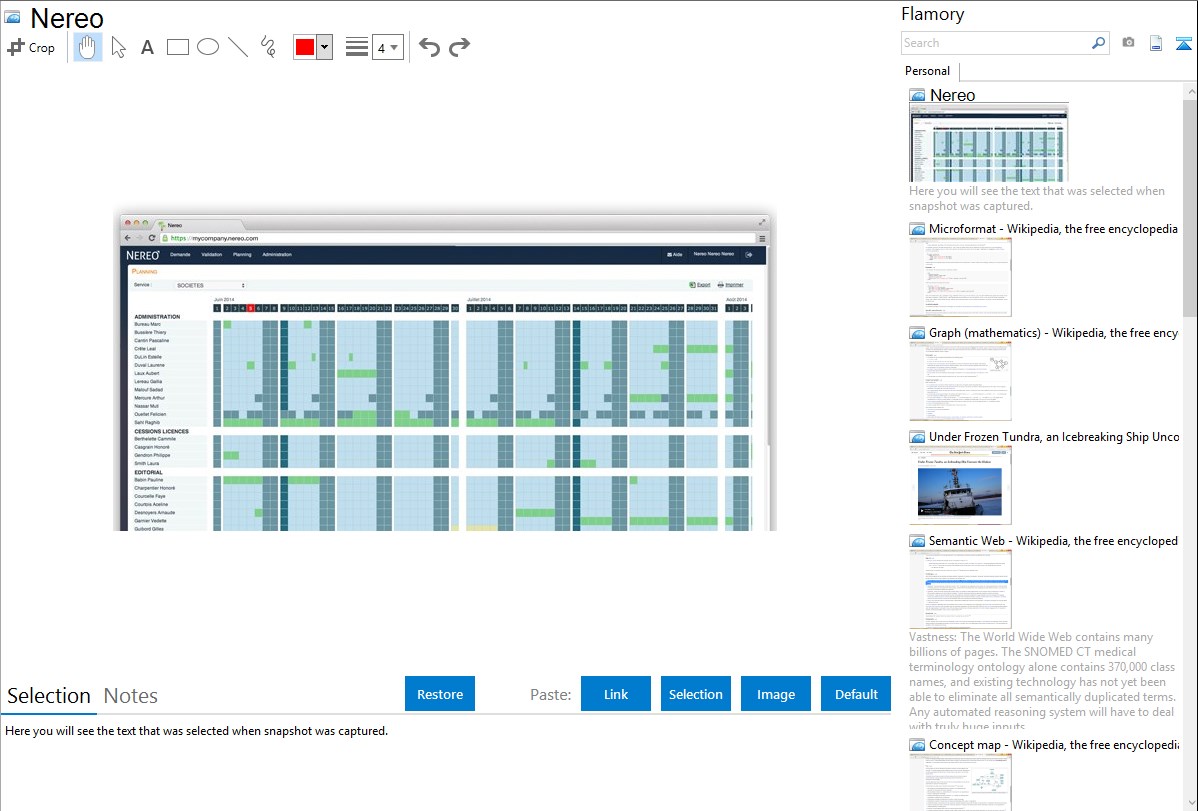Click the snapshot icon beside Concept map entry

click(918, 745)
